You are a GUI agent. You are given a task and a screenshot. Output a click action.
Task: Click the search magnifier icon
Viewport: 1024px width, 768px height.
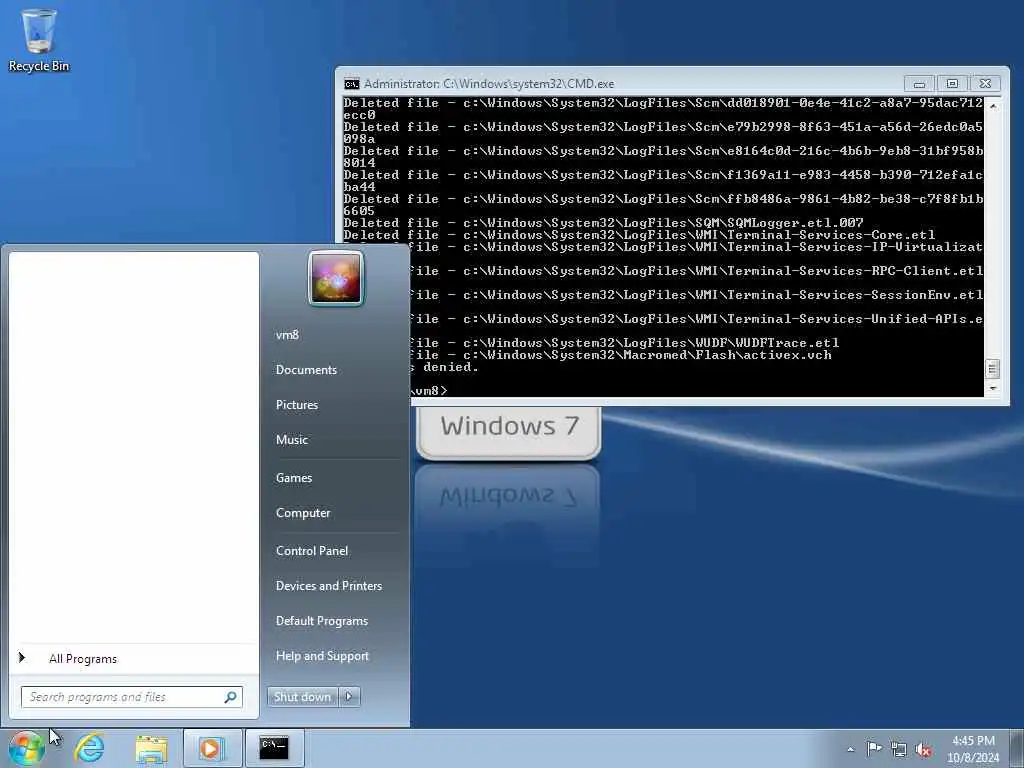pos(231,697)
